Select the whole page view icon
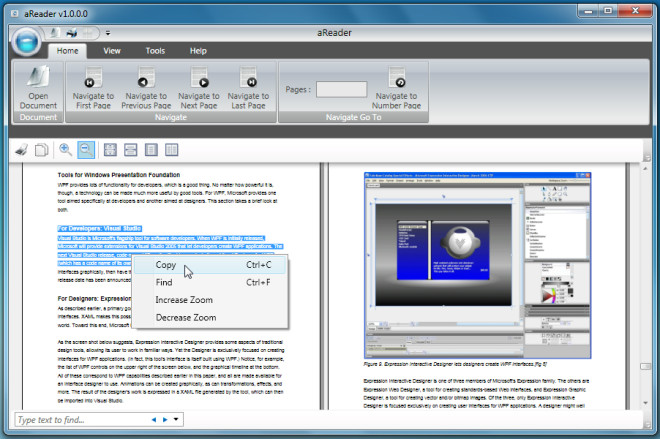The image size is (660, 439). 151,150
